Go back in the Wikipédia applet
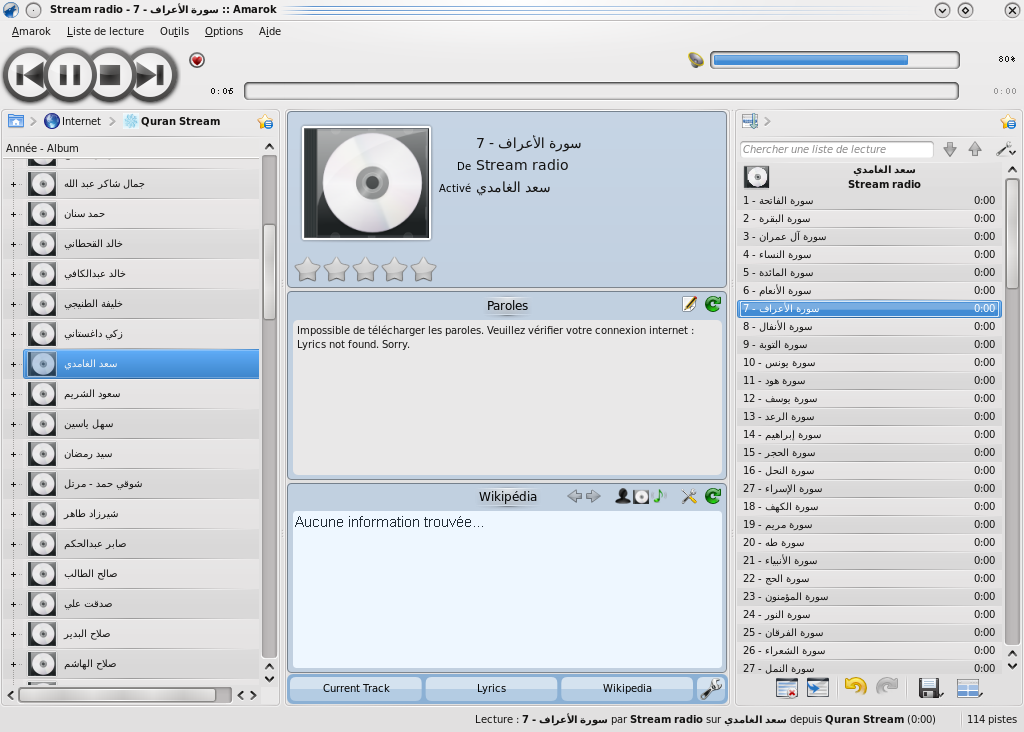 (575, 496)
